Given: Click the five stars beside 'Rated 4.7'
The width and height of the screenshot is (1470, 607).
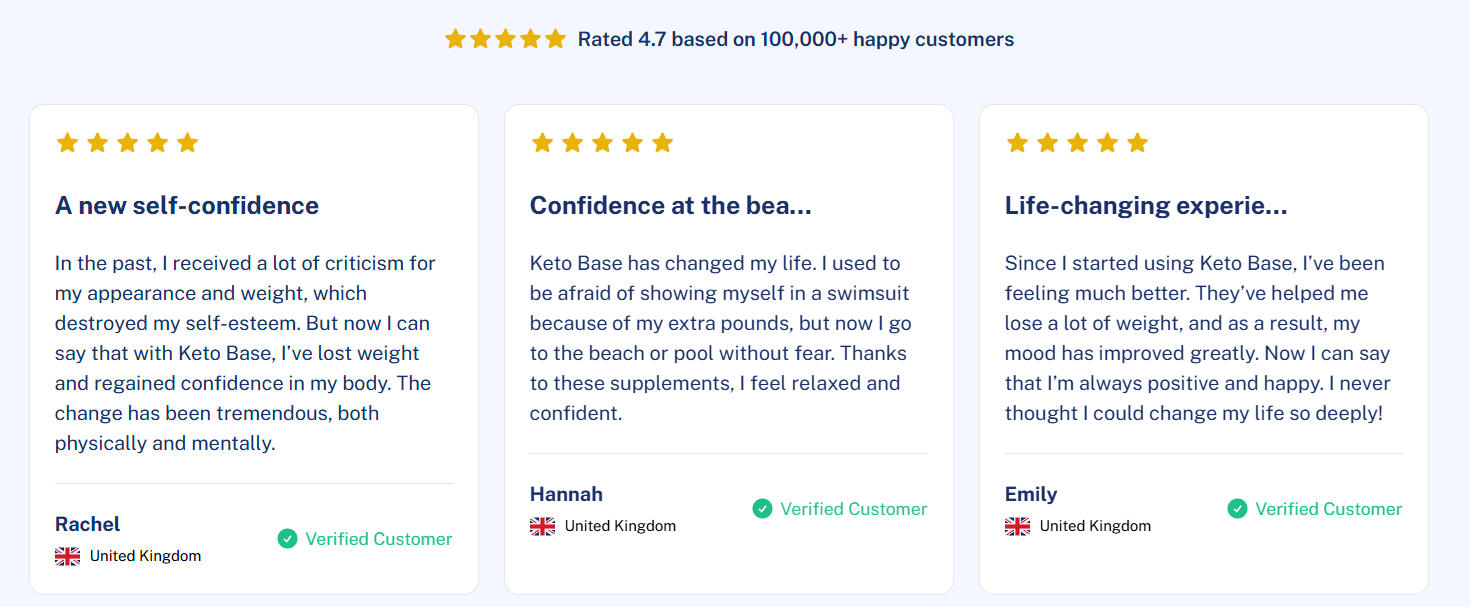Looking at the screenshot, I should [x=505, y=39].
